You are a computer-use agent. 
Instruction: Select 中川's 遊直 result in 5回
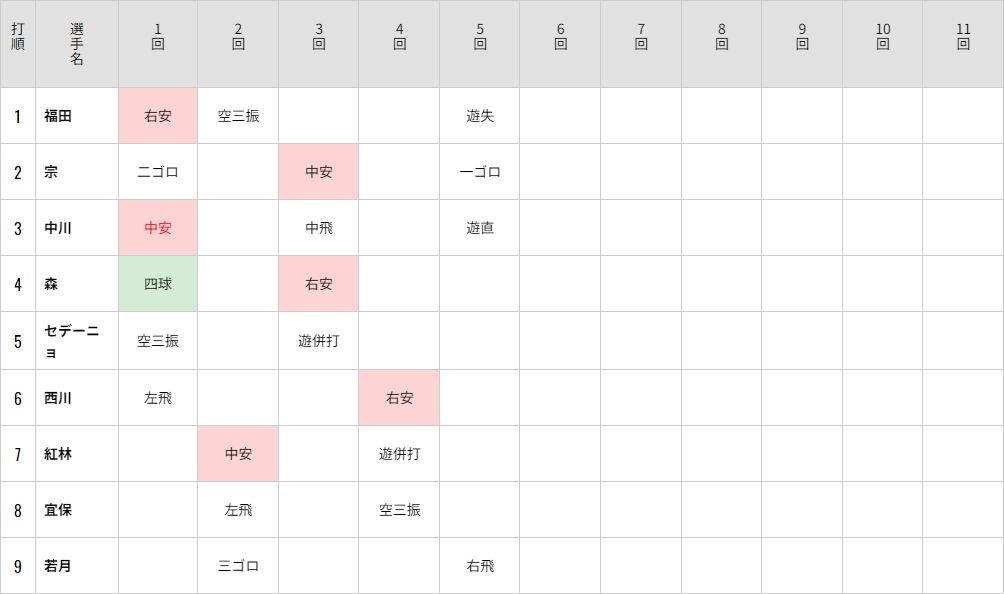point(480,228)
